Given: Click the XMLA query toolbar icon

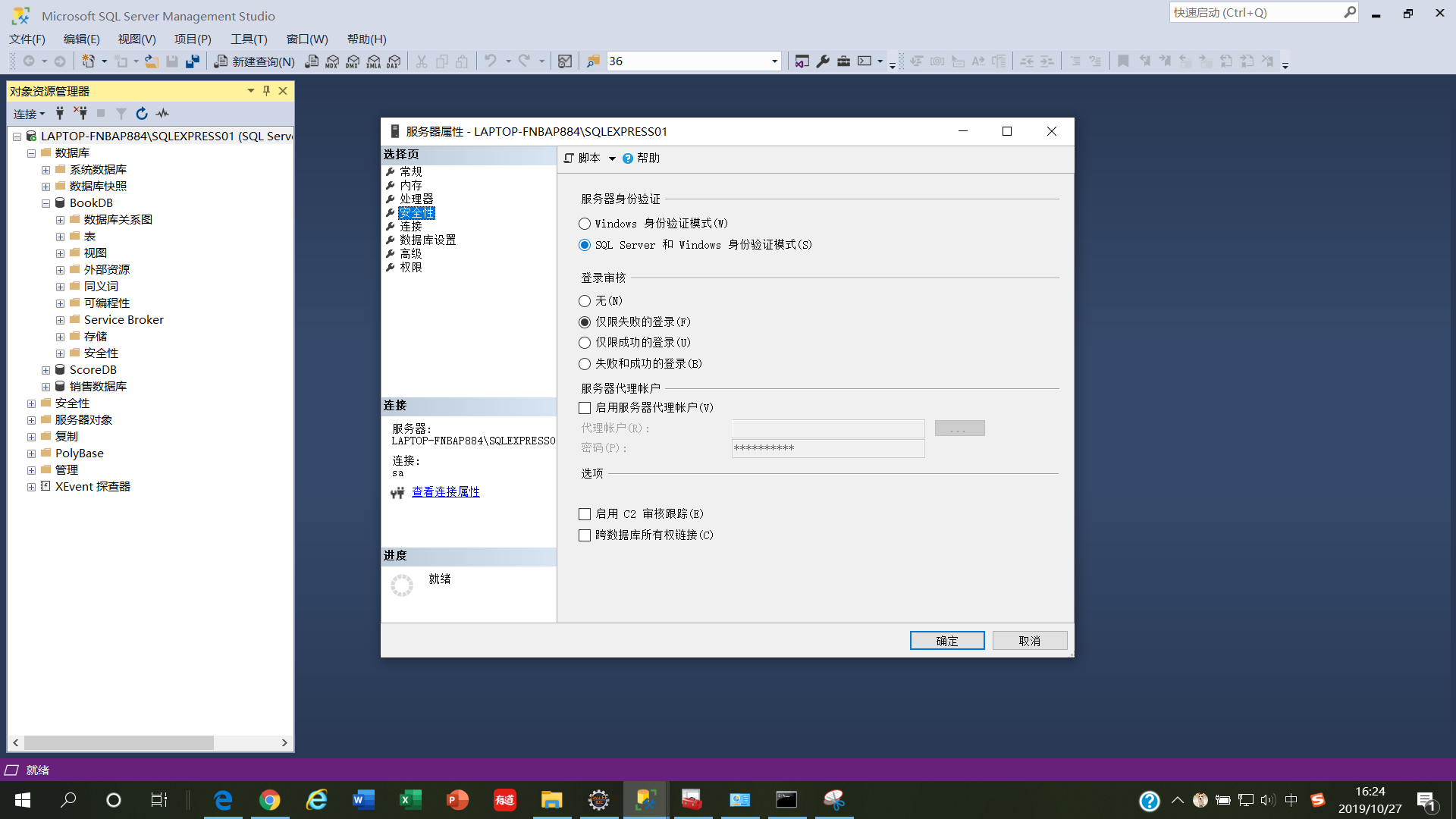Looking at the screenshot, I should point(373,61).
